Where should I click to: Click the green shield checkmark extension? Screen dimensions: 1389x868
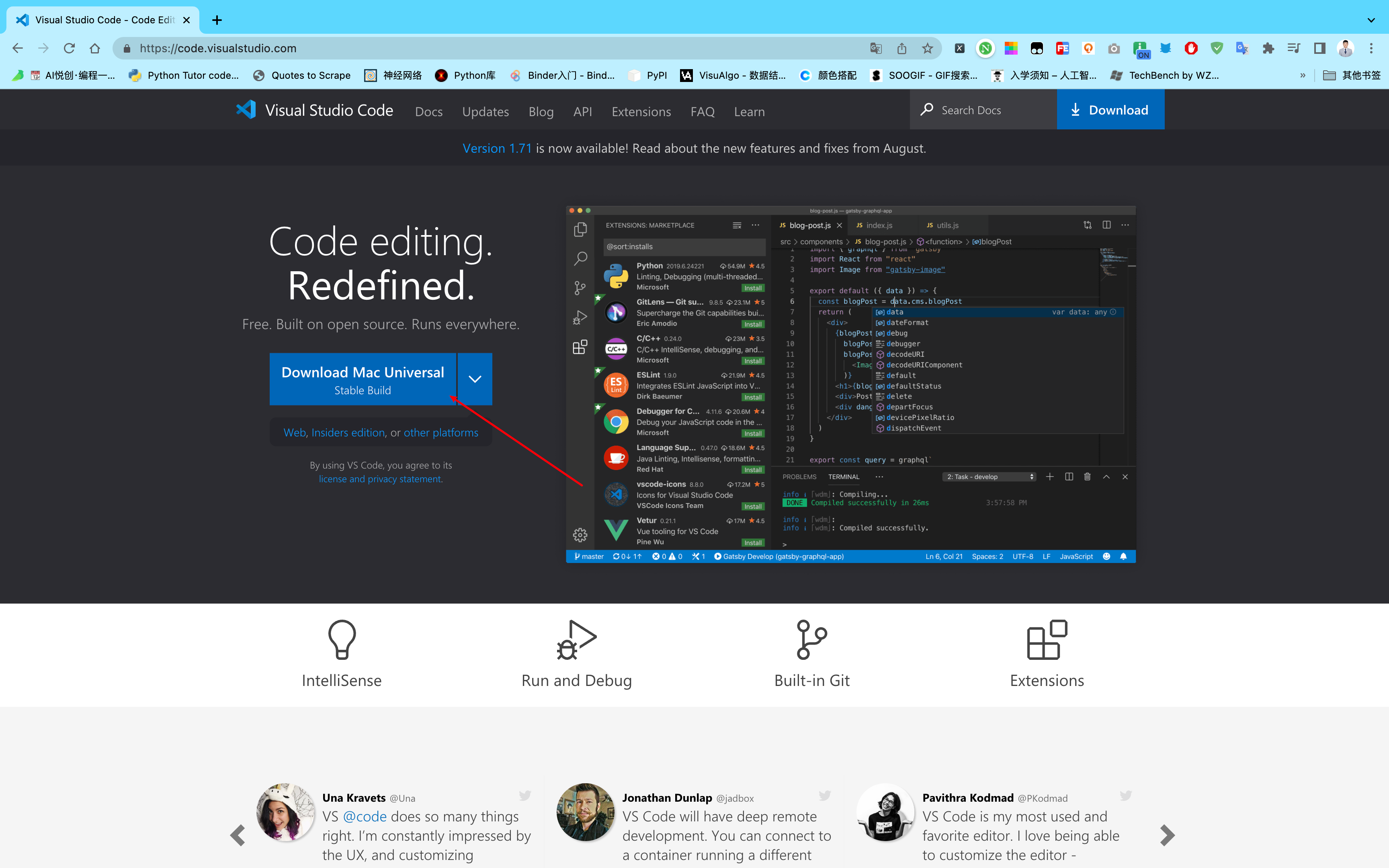point(1217,48)
